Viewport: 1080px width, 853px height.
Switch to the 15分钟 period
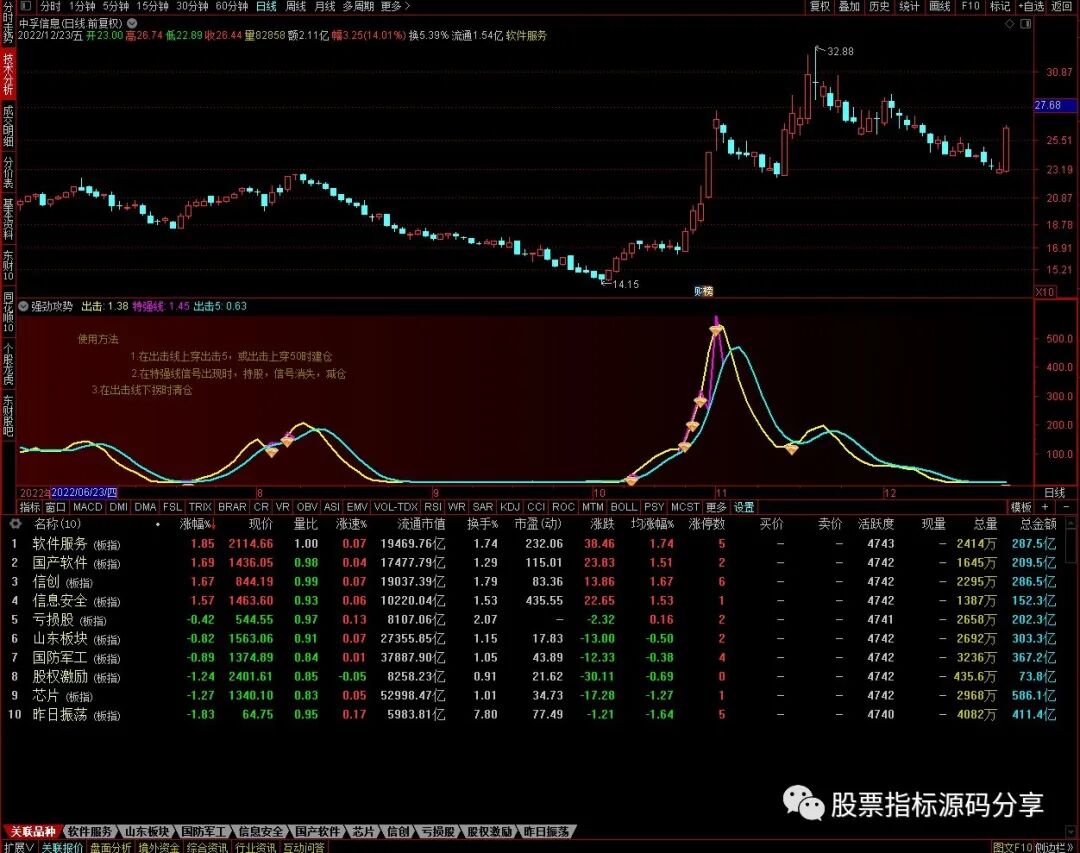pyautogui.click(x=152, y=6)
